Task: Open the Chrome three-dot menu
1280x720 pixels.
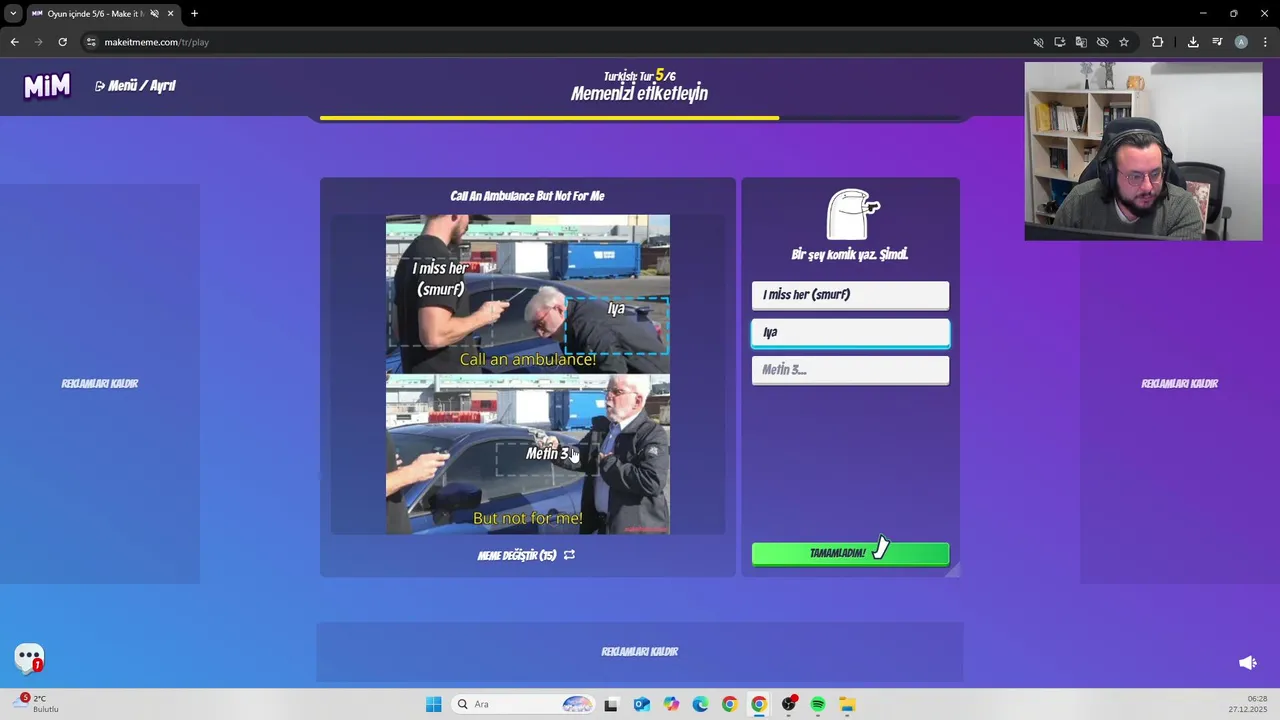Action: [x=1265, y=42]
